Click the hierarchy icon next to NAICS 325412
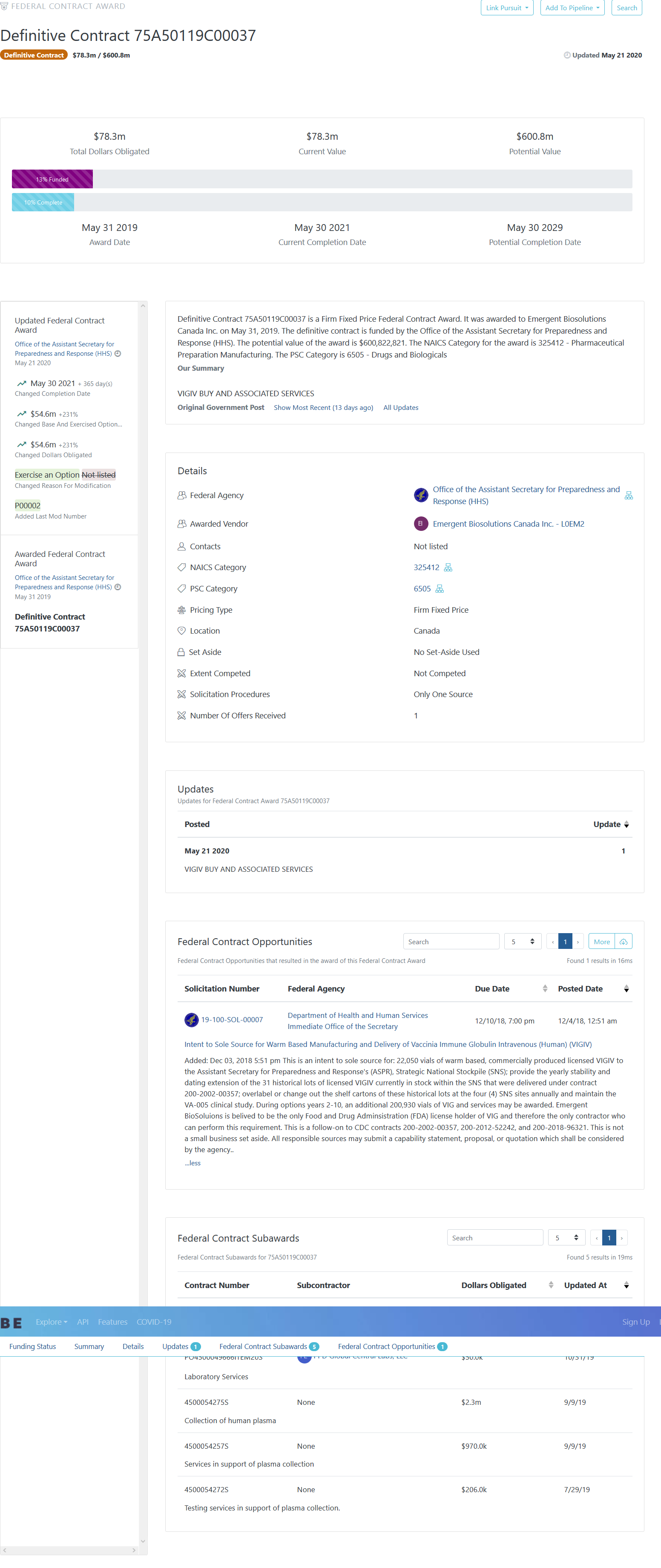The image size is (661, 1568). [x=448, y=567]
